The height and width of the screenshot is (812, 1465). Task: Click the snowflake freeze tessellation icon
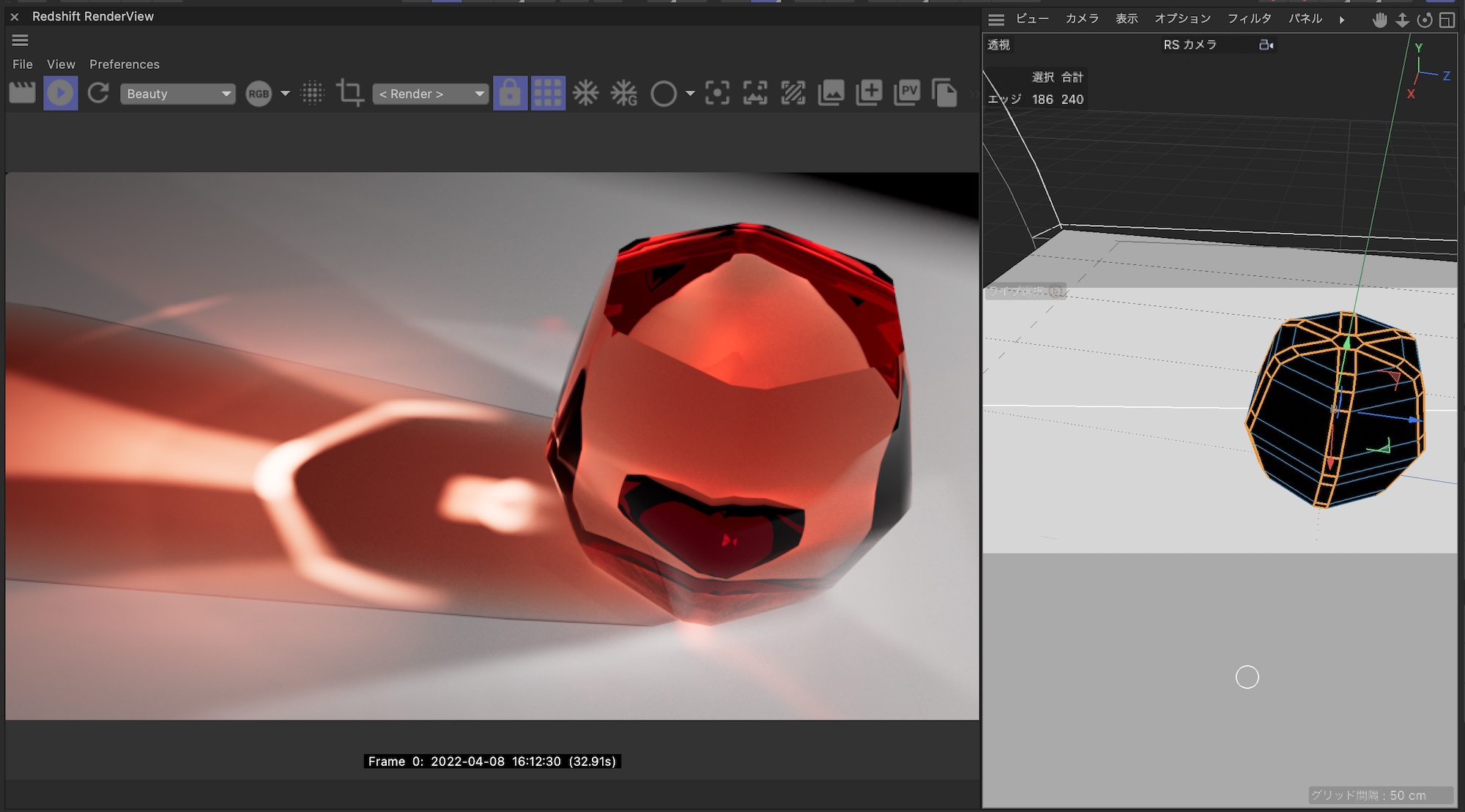point(585,93)
